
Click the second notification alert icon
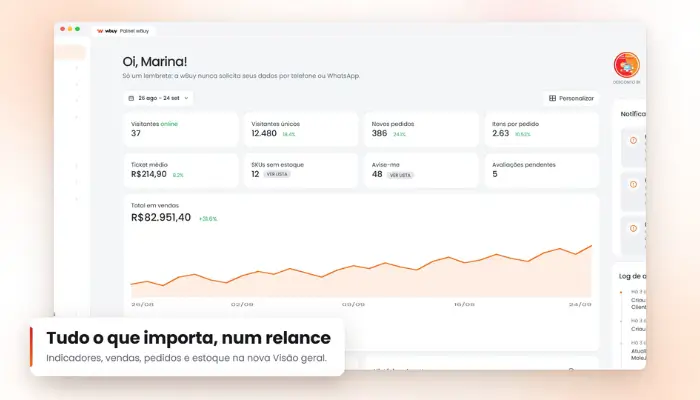(x=633, y=184)
